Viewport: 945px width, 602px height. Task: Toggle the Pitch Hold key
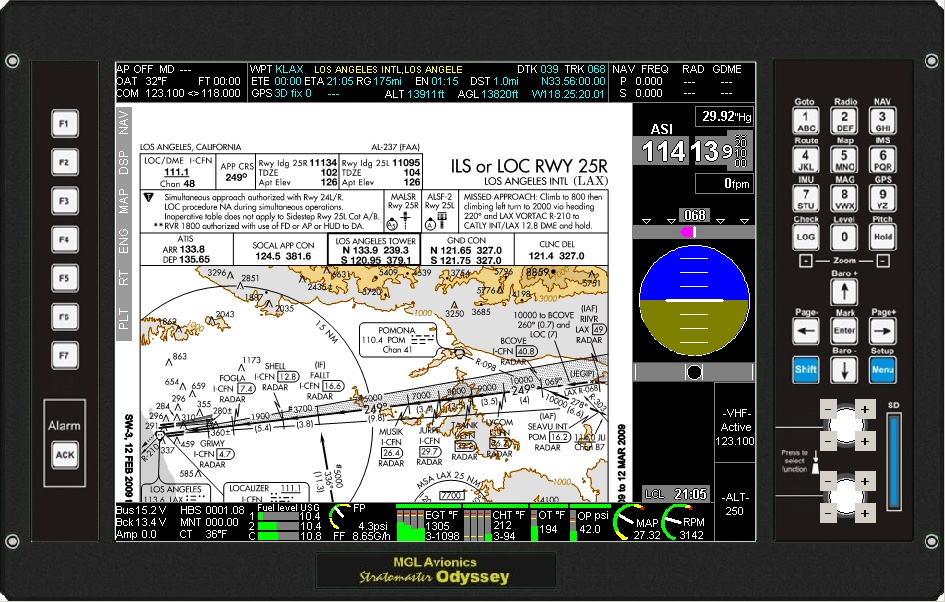[882, 237]
